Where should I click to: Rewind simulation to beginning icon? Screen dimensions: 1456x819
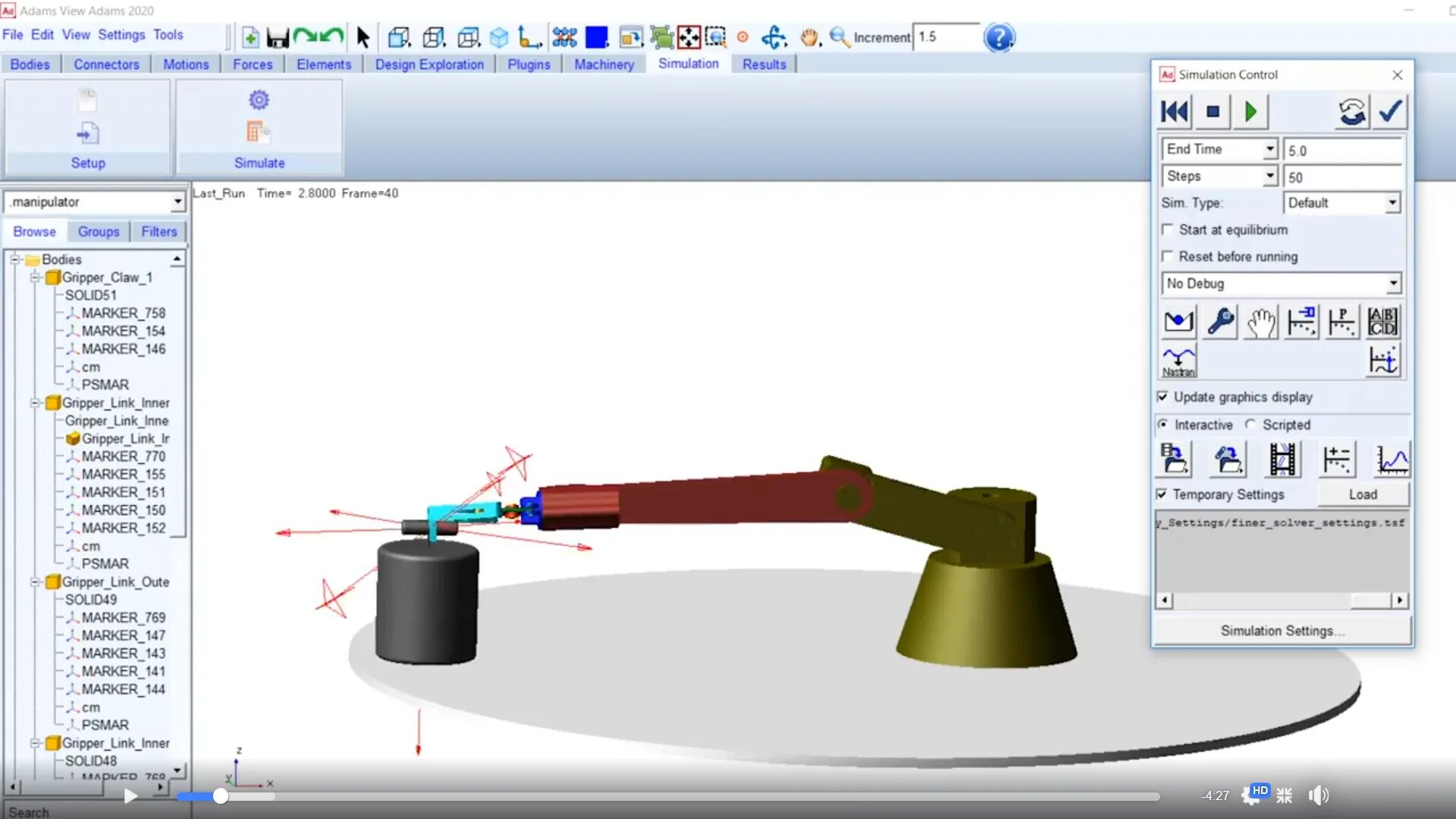pyautogui.click(x=1175, y=112)
